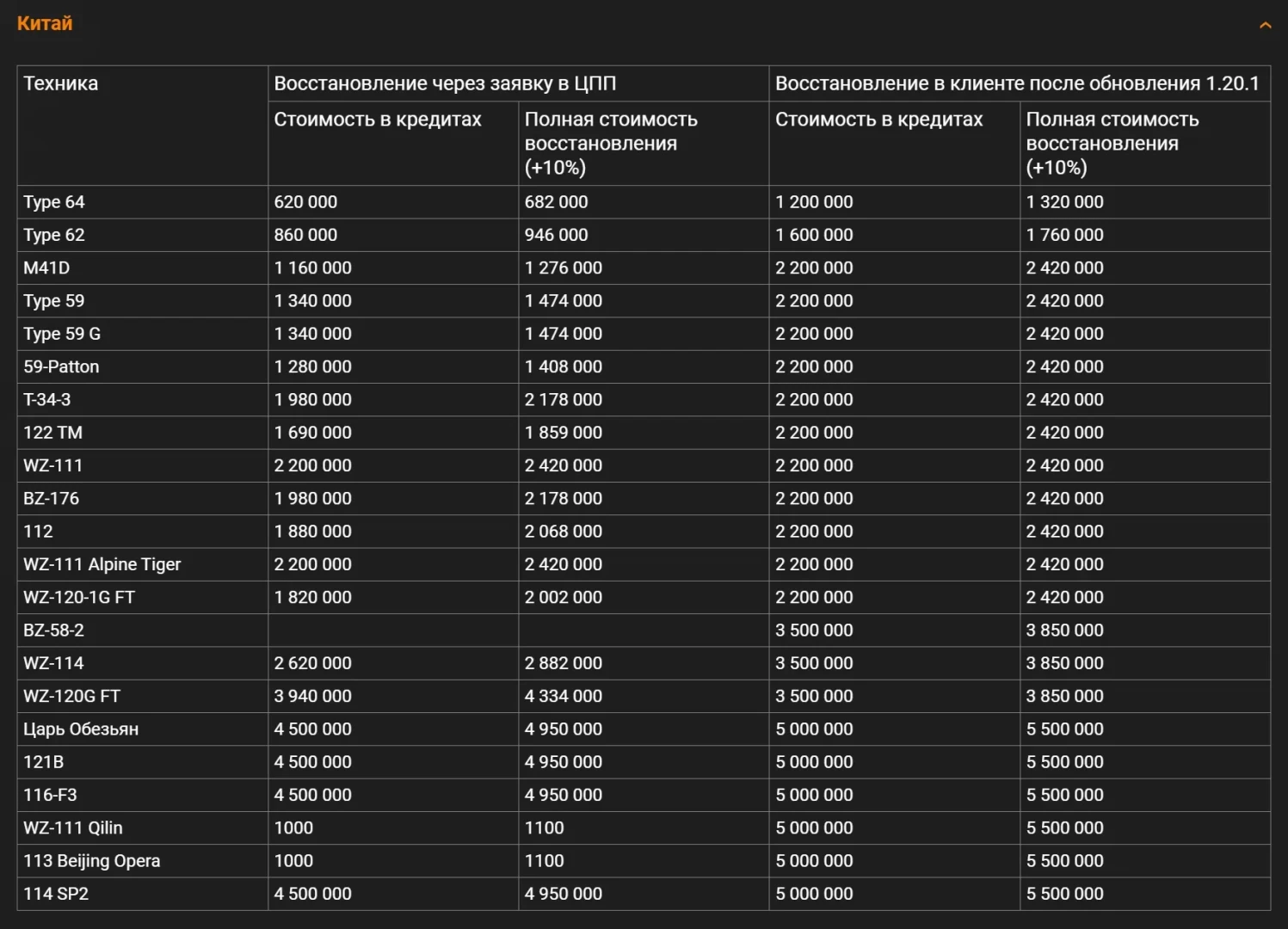Click the 113 Beijing Opera name cell
The height and width of the screenshot is (929, 1288).
tap(92, 861)
